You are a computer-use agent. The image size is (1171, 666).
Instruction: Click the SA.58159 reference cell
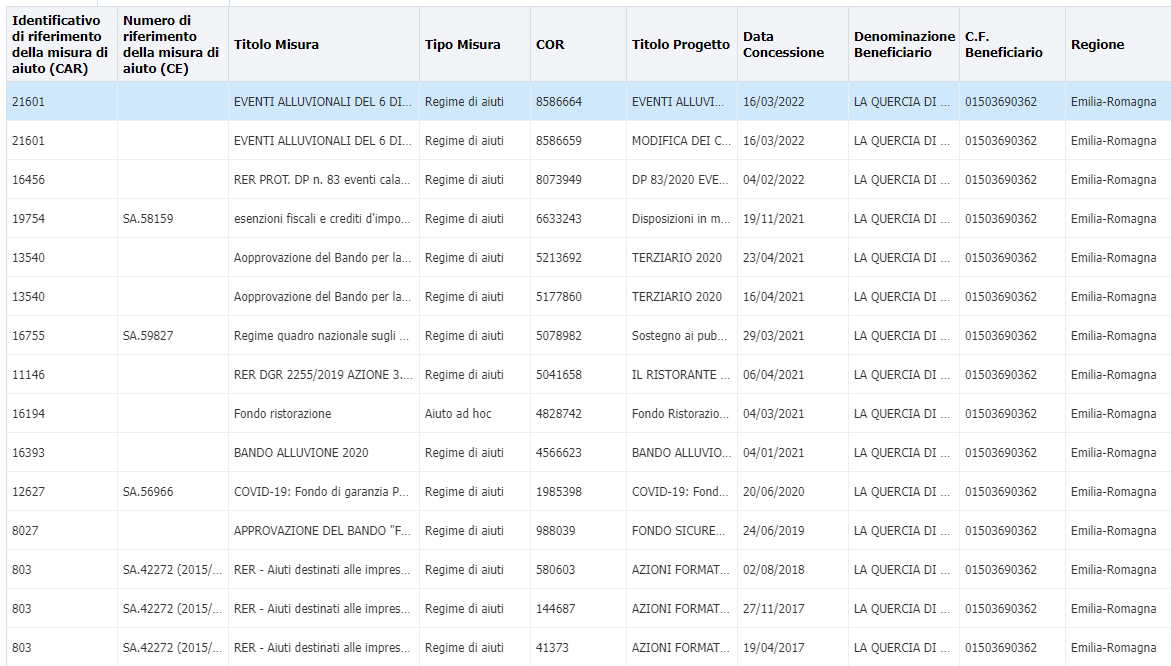click(x=148, y=219)
